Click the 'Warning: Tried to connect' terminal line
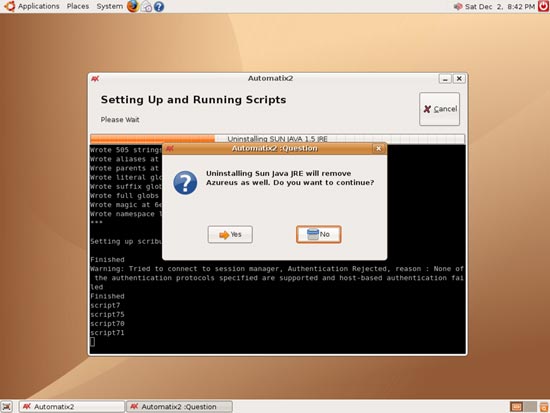Screen dimensions: 550x413 click(277, 269)
